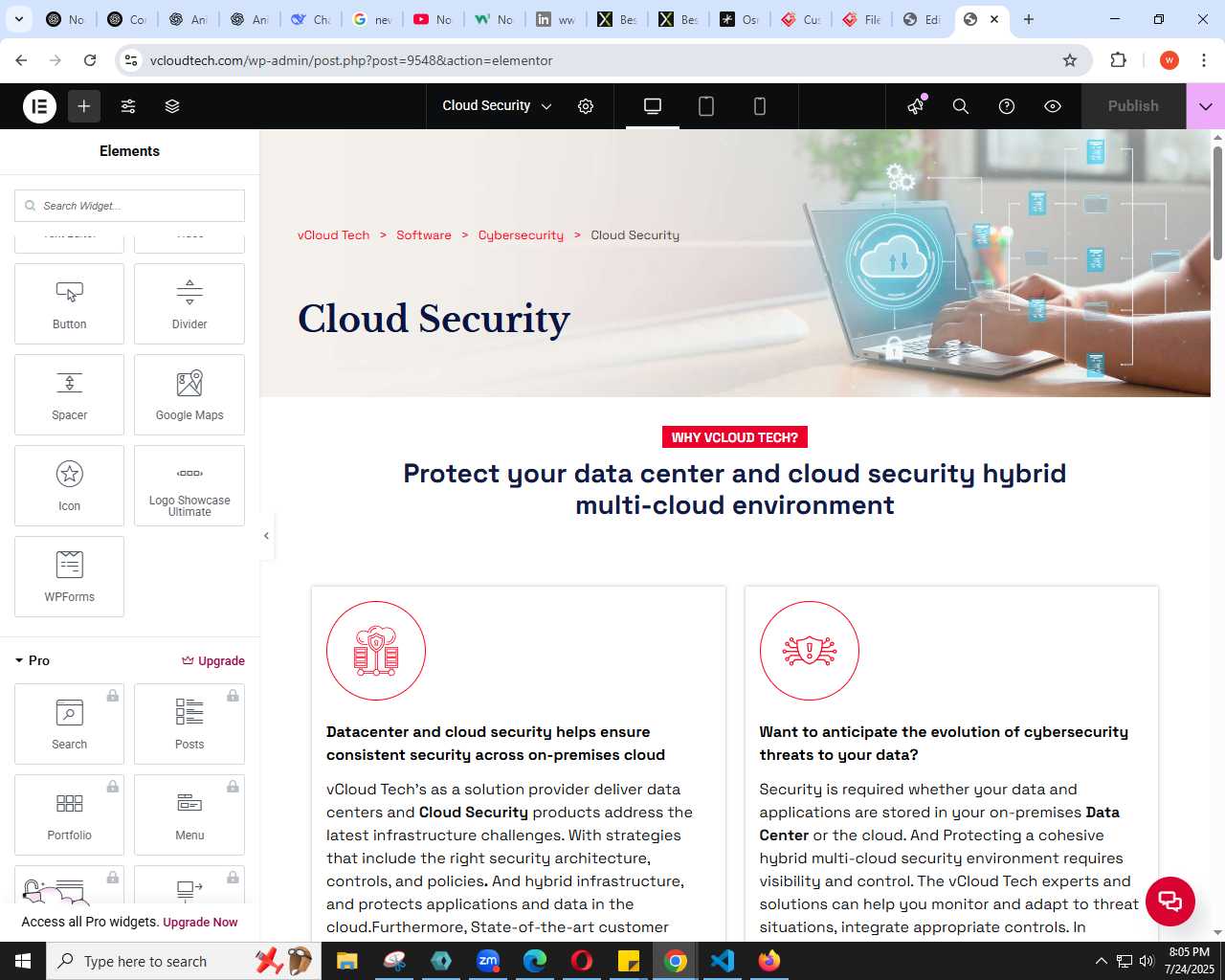Open Zoom from the taskbar
Image resolution: width=1225 pixels, height=980 pixels.
click(488, 961)
